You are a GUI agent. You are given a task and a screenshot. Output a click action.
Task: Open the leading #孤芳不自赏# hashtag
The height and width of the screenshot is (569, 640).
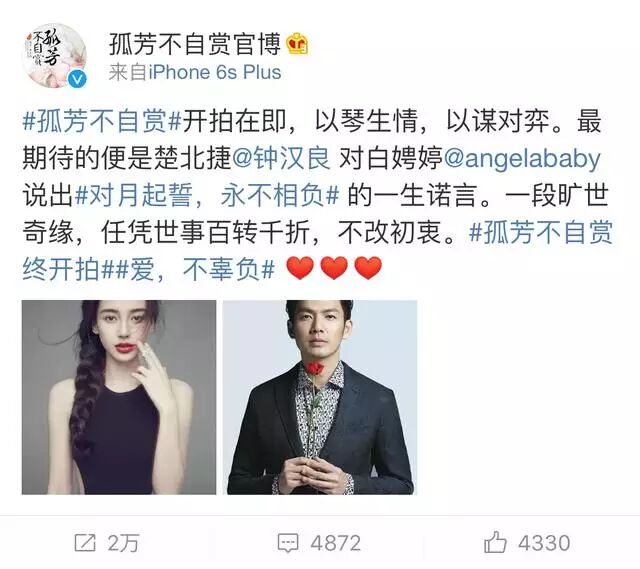point(102,121)
